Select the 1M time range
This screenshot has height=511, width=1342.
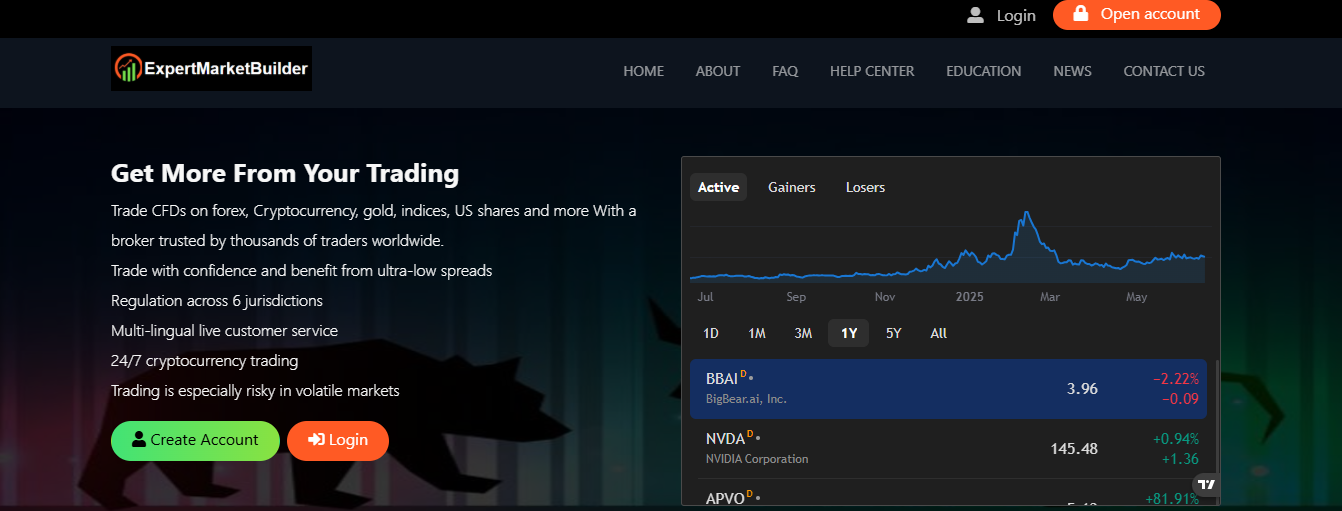(757, 333)
